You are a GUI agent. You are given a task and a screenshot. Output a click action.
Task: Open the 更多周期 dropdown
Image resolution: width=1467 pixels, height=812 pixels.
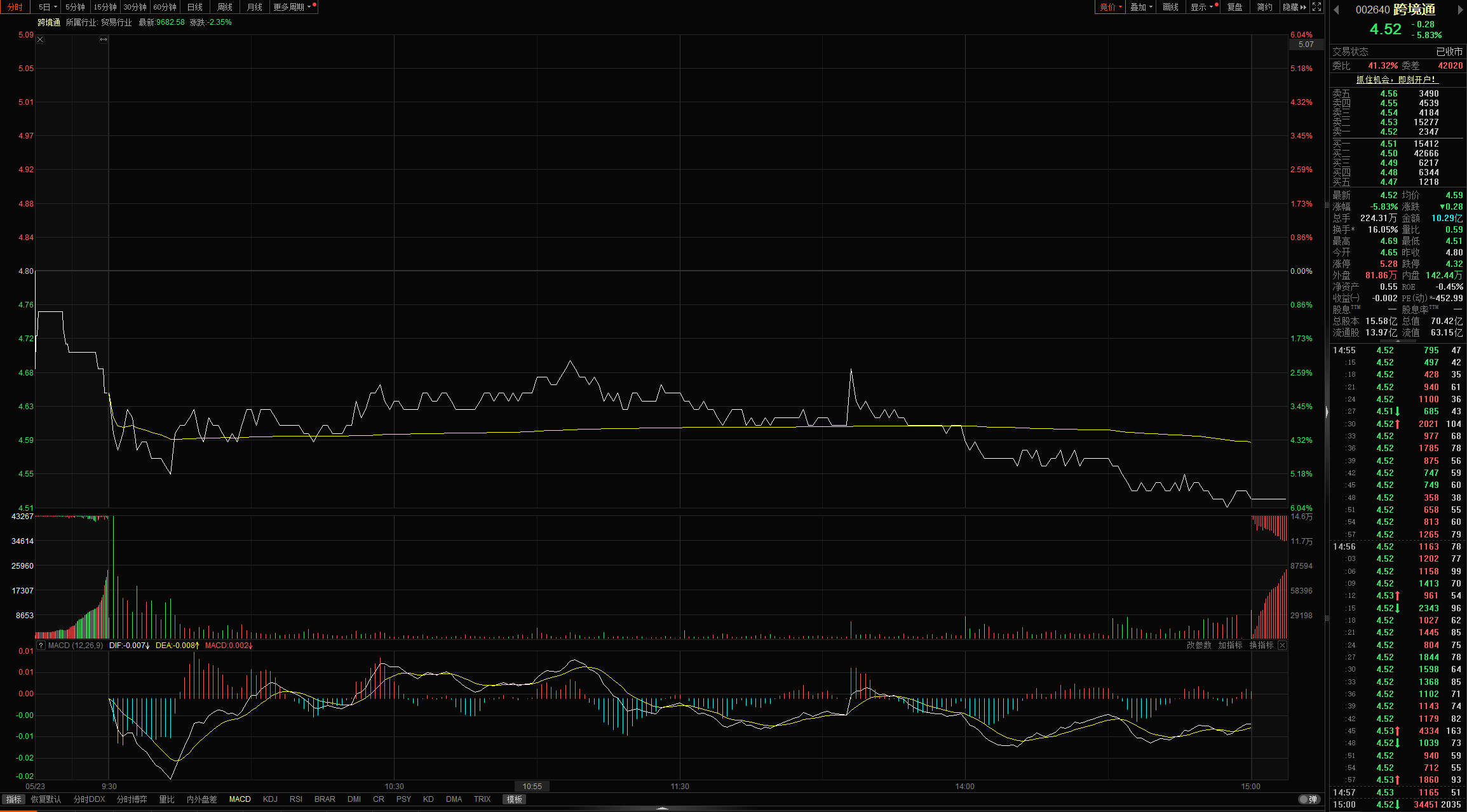coord(293,7)
